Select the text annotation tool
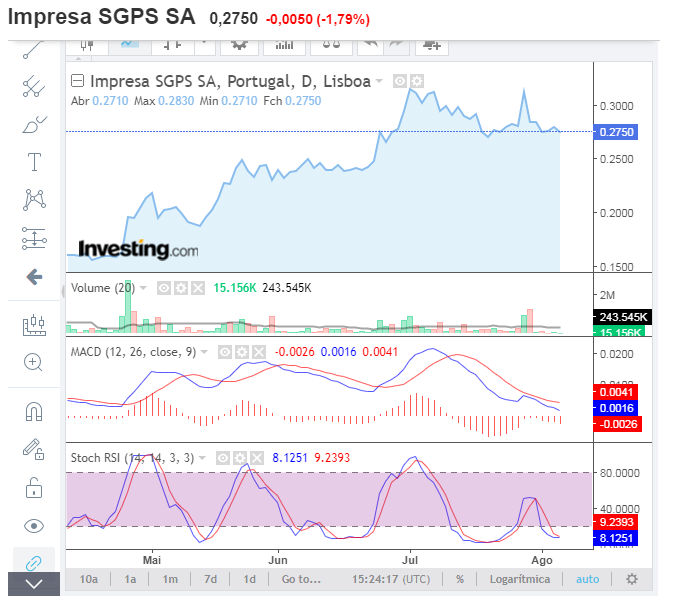 click(34, 162)
